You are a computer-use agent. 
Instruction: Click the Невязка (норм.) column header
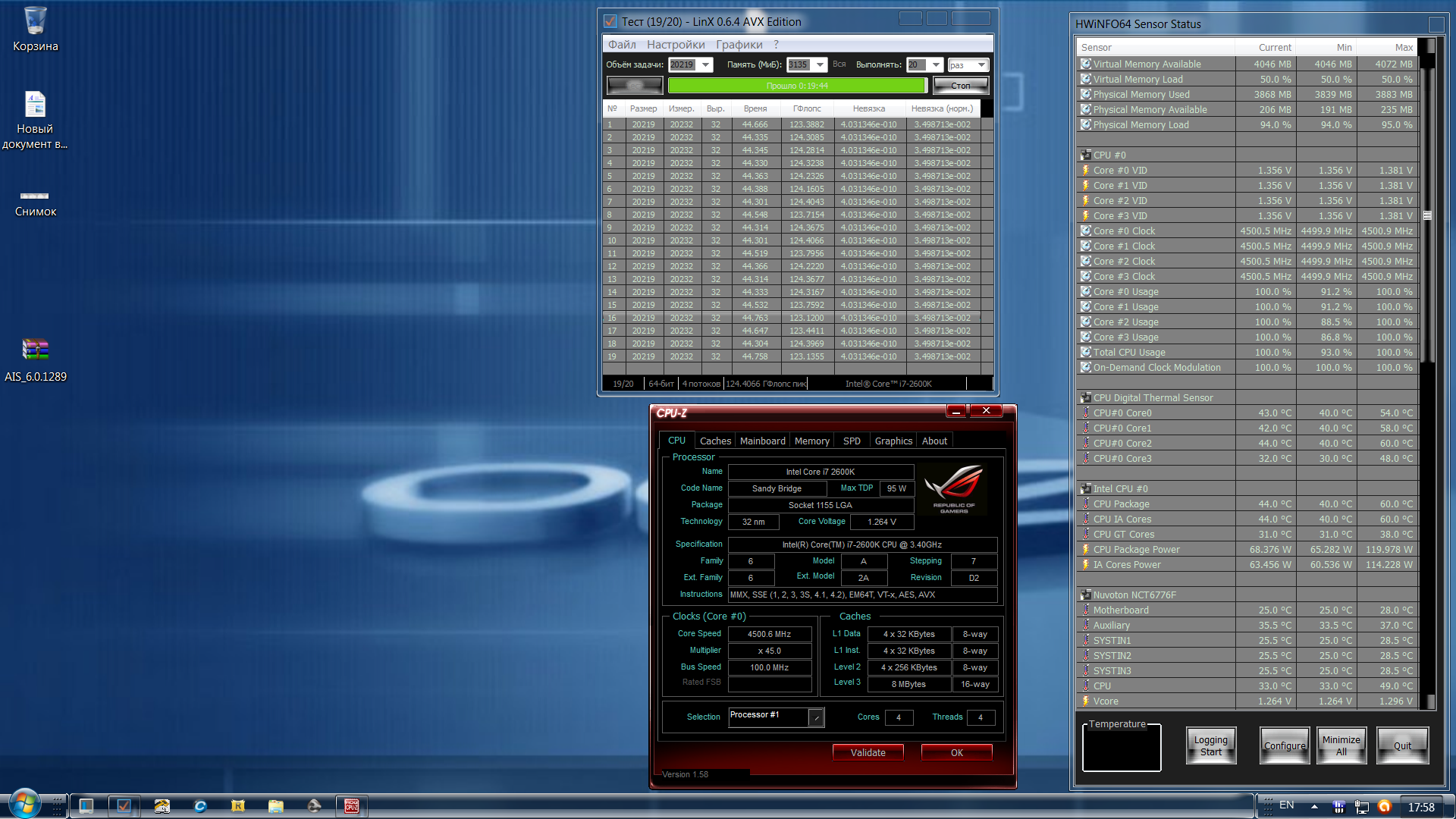942,108
